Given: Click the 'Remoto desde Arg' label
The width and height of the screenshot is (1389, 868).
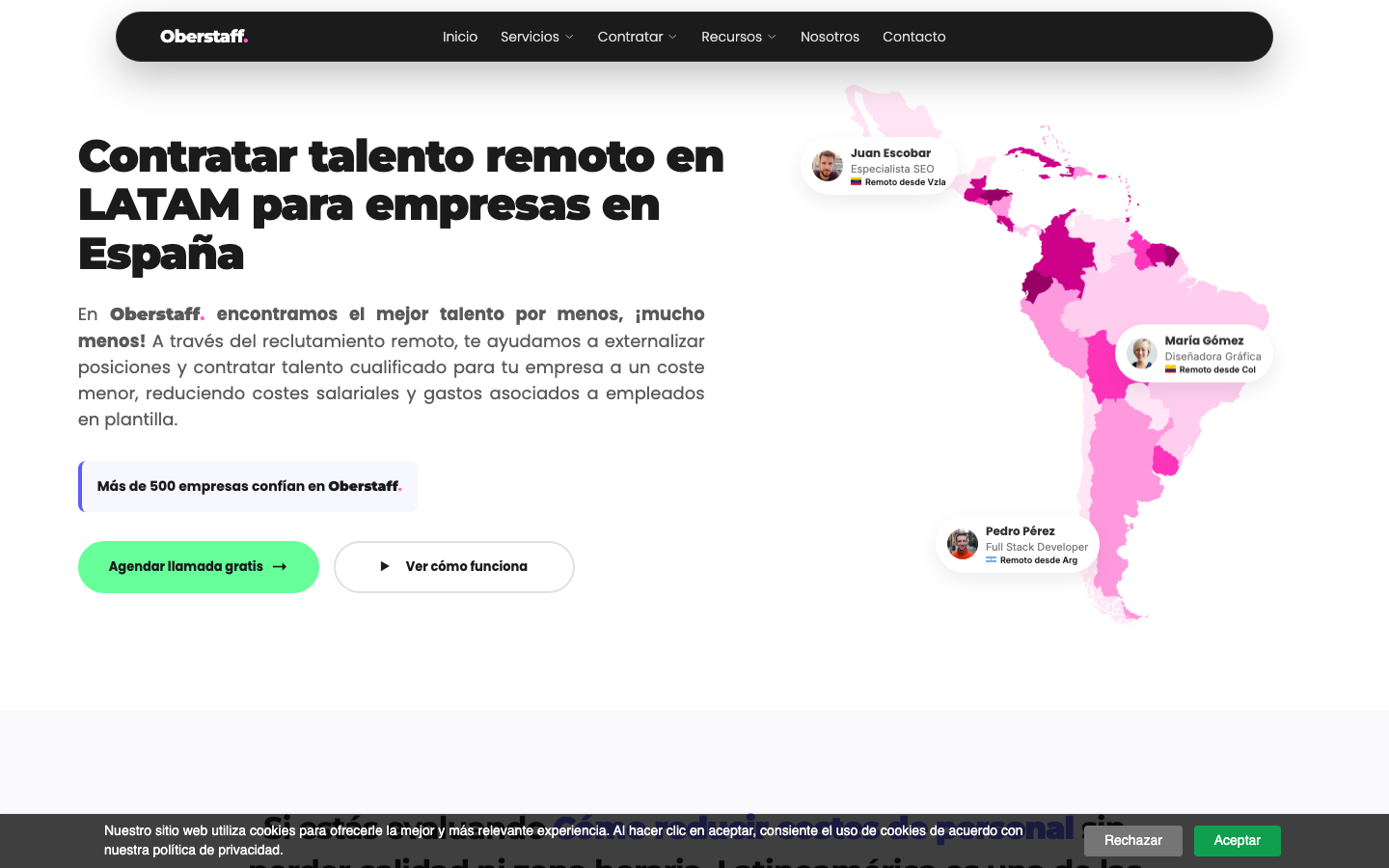Looking at the screenshot, I should point(1039,560).
